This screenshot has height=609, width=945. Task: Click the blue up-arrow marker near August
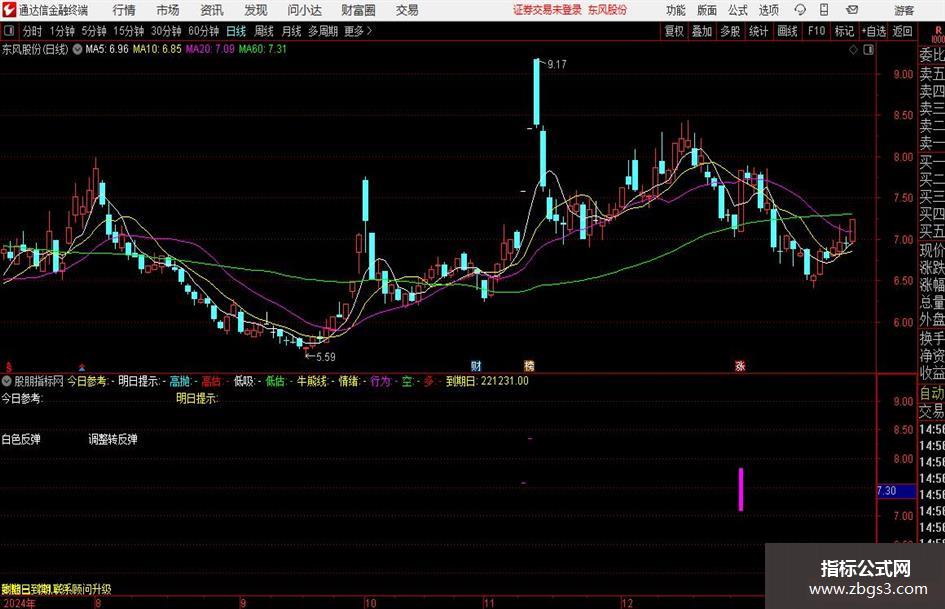pos(82,366)
